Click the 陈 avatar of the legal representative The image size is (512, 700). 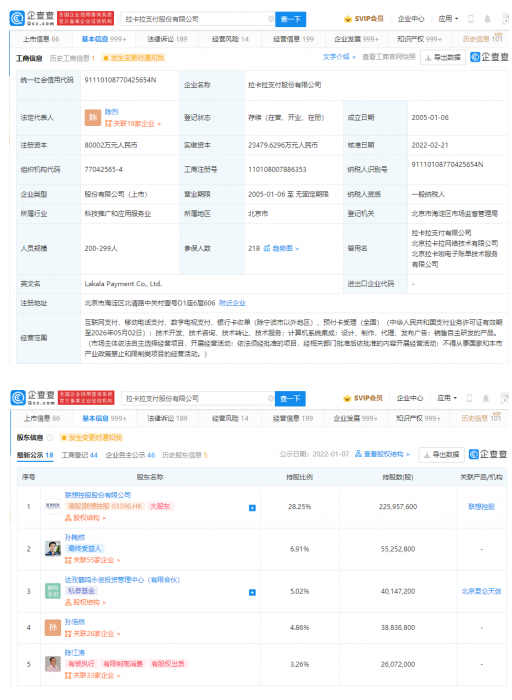(93, 117)
